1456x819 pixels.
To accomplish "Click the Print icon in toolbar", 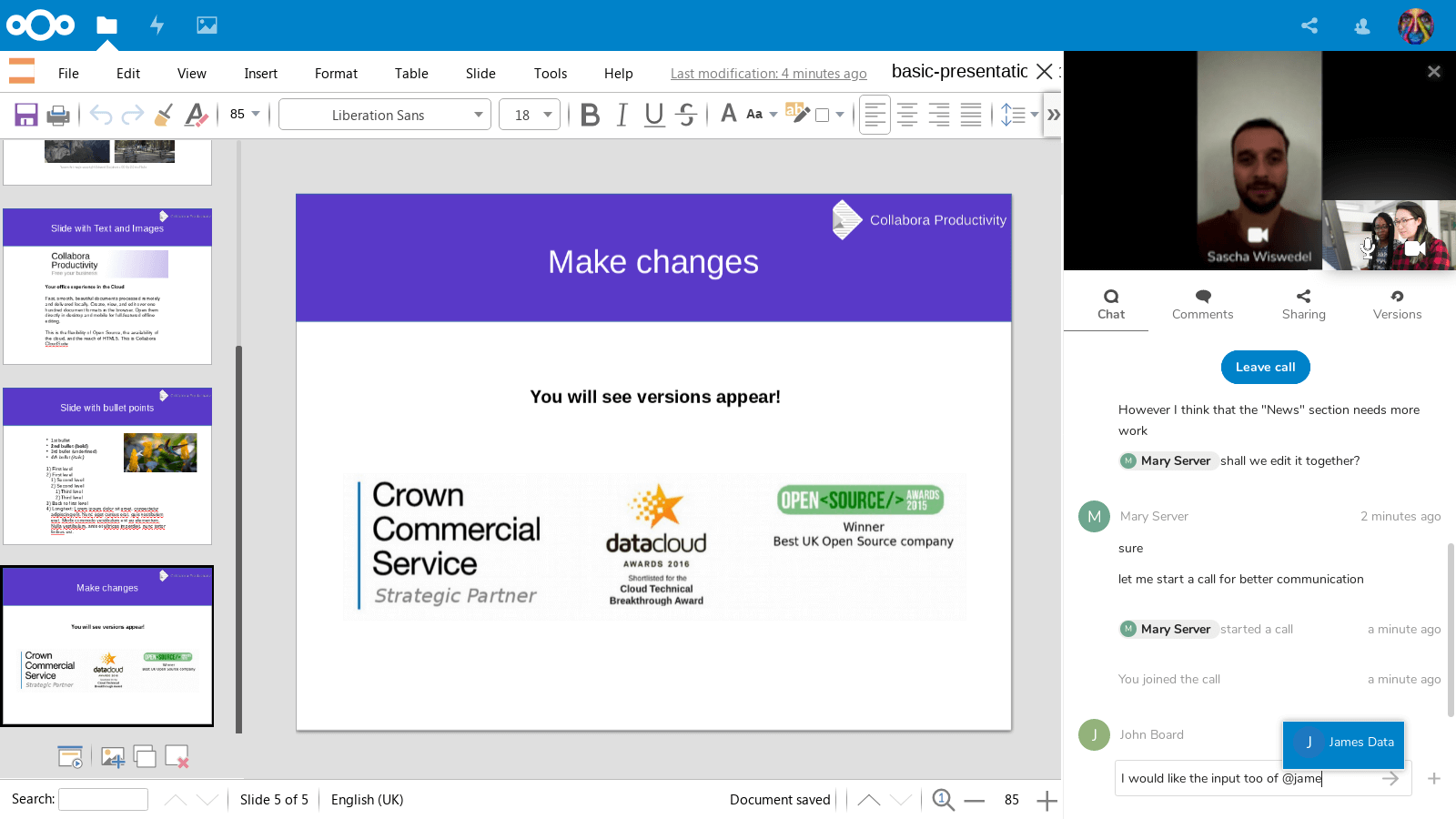I will click(58, 115).
